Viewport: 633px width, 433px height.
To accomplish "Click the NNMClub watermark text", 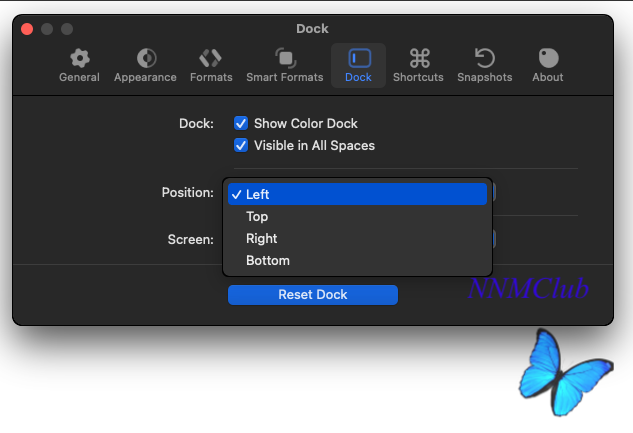I will click(x=528, y=288).
